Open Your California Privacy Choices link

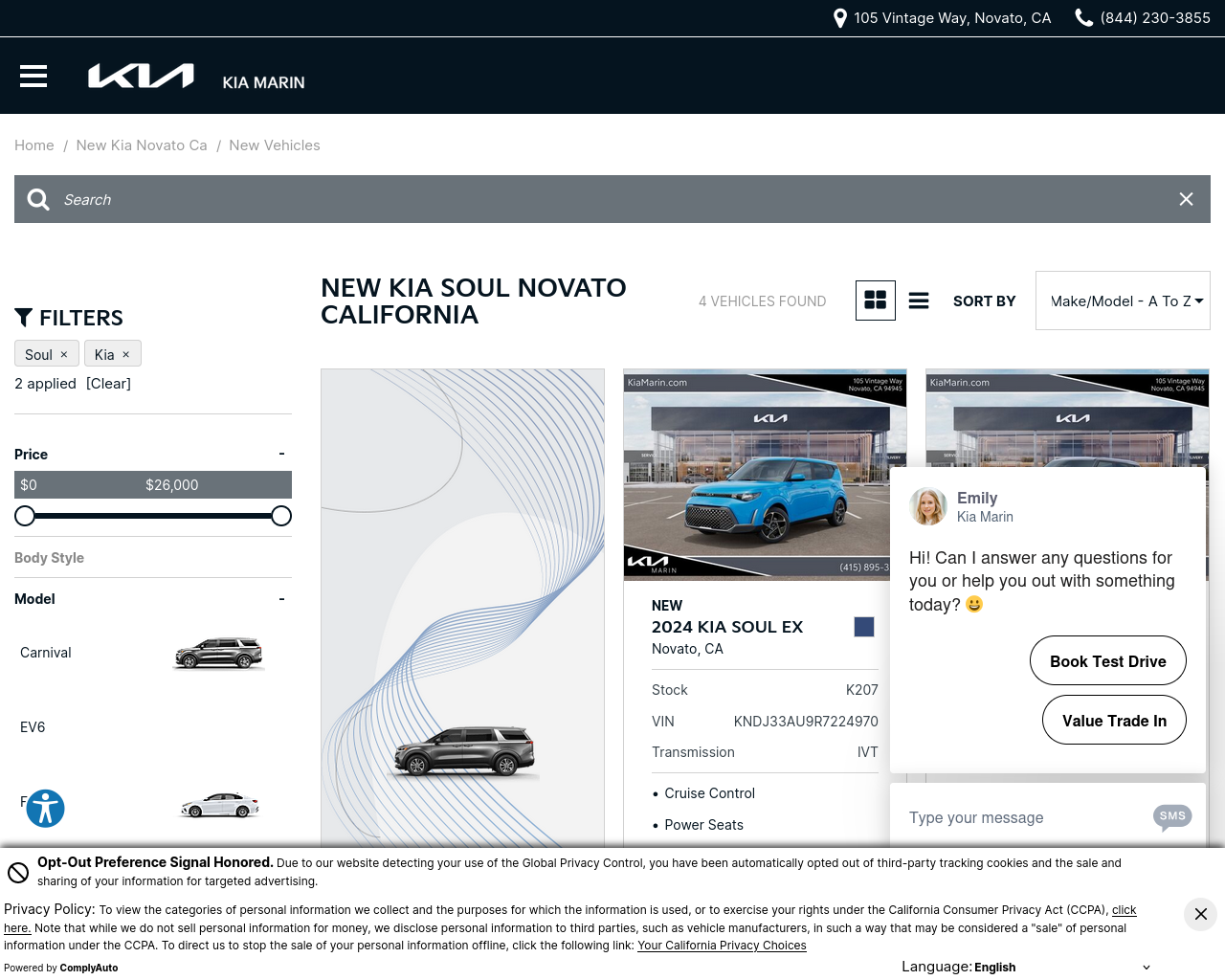click(x=722, y=946)
